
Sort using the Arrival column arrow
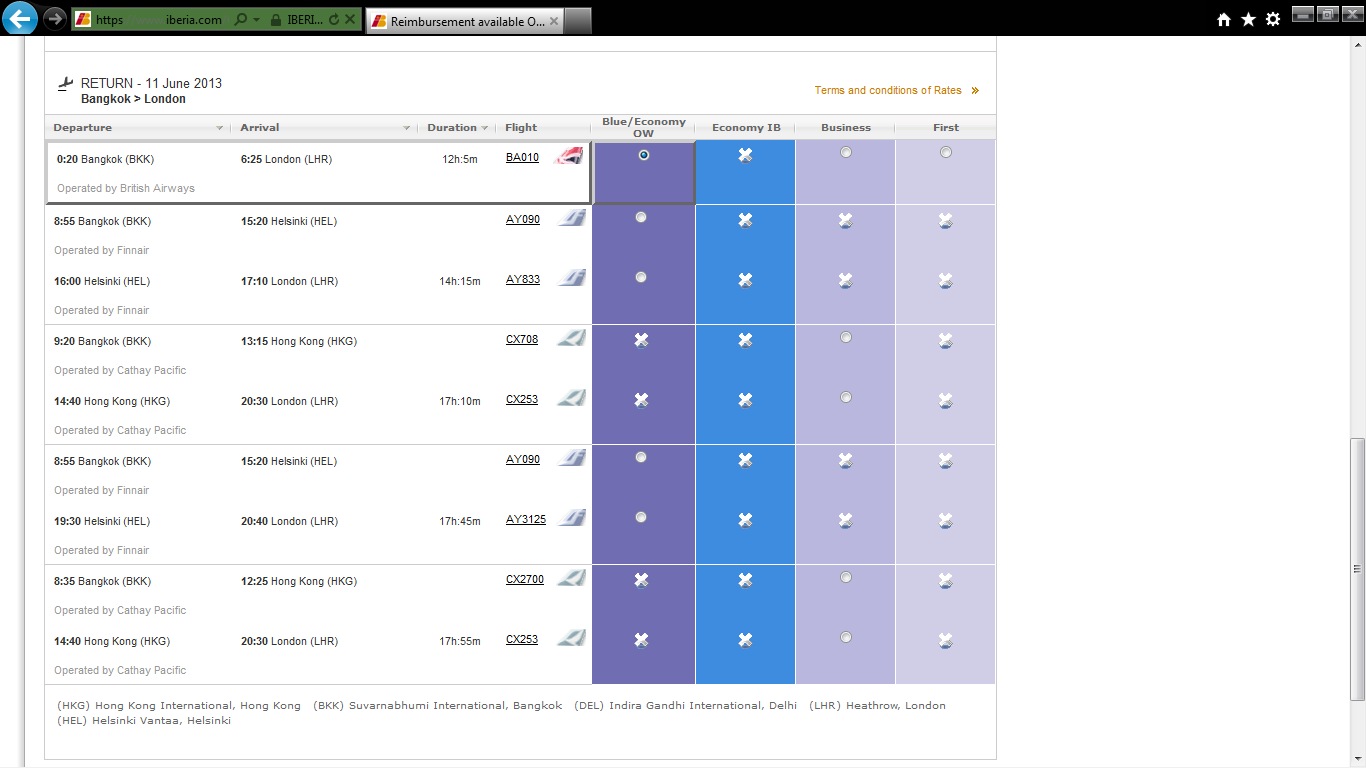tap(407, 128)
